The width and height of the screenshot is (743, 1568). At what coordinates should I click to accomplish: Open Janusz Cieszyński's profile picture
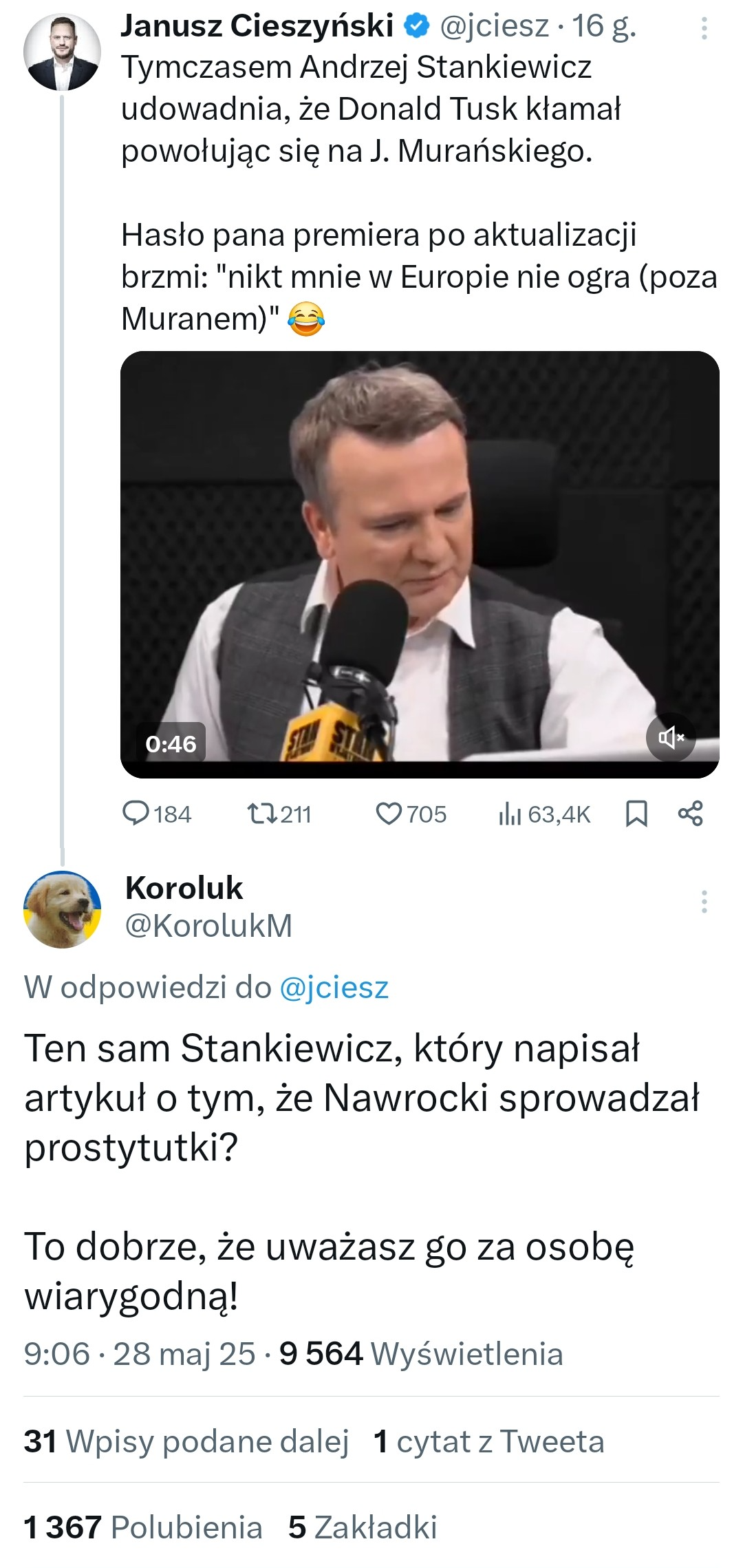[x=62, y=52]
